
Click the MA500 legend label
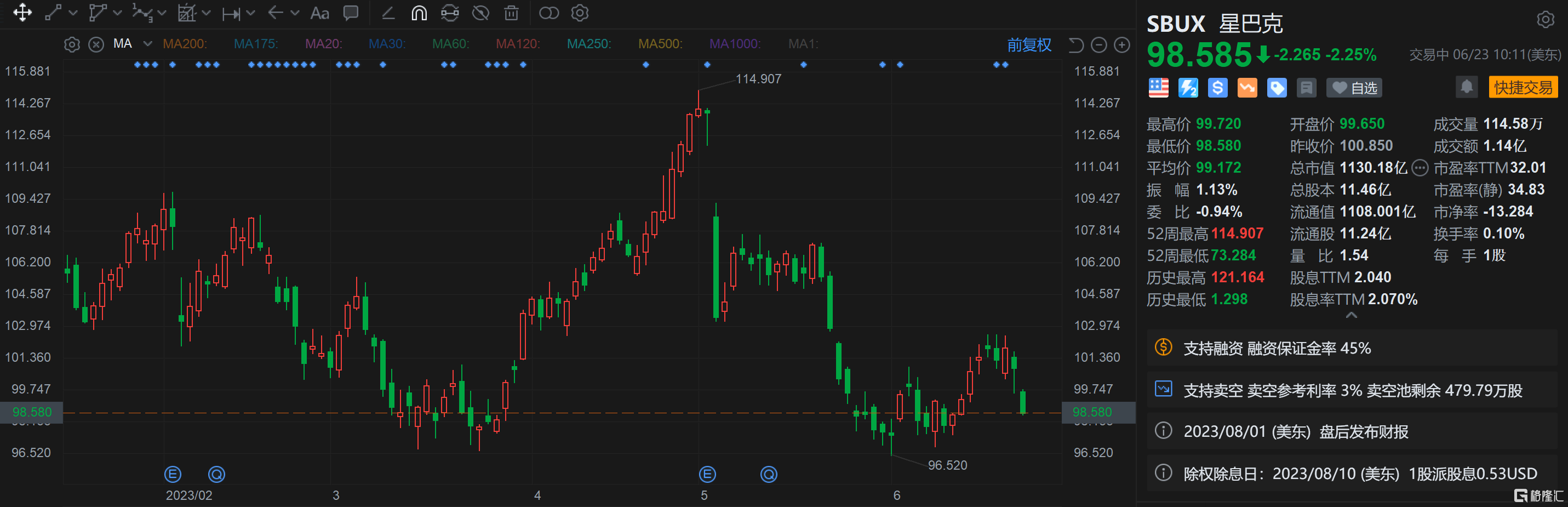(660, 44)
